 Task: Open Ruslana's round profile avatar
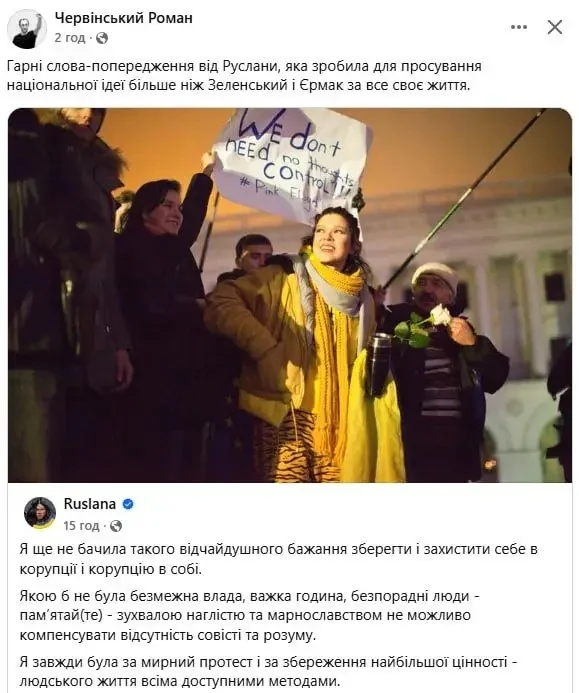click(40, 513)
